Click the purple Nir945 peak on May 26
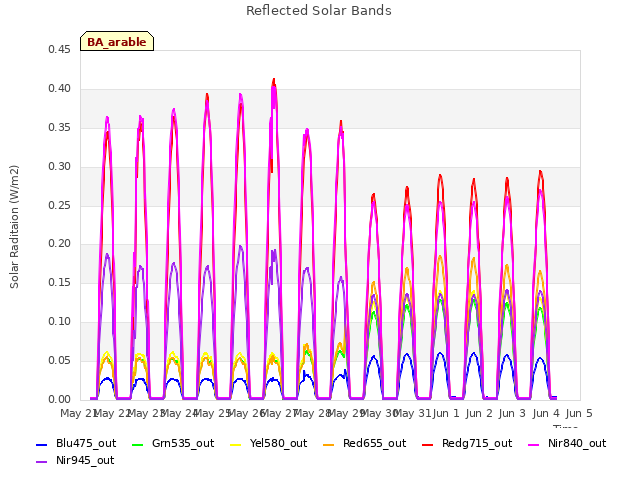This screenshot has height=480, width=640. point(240,246)
